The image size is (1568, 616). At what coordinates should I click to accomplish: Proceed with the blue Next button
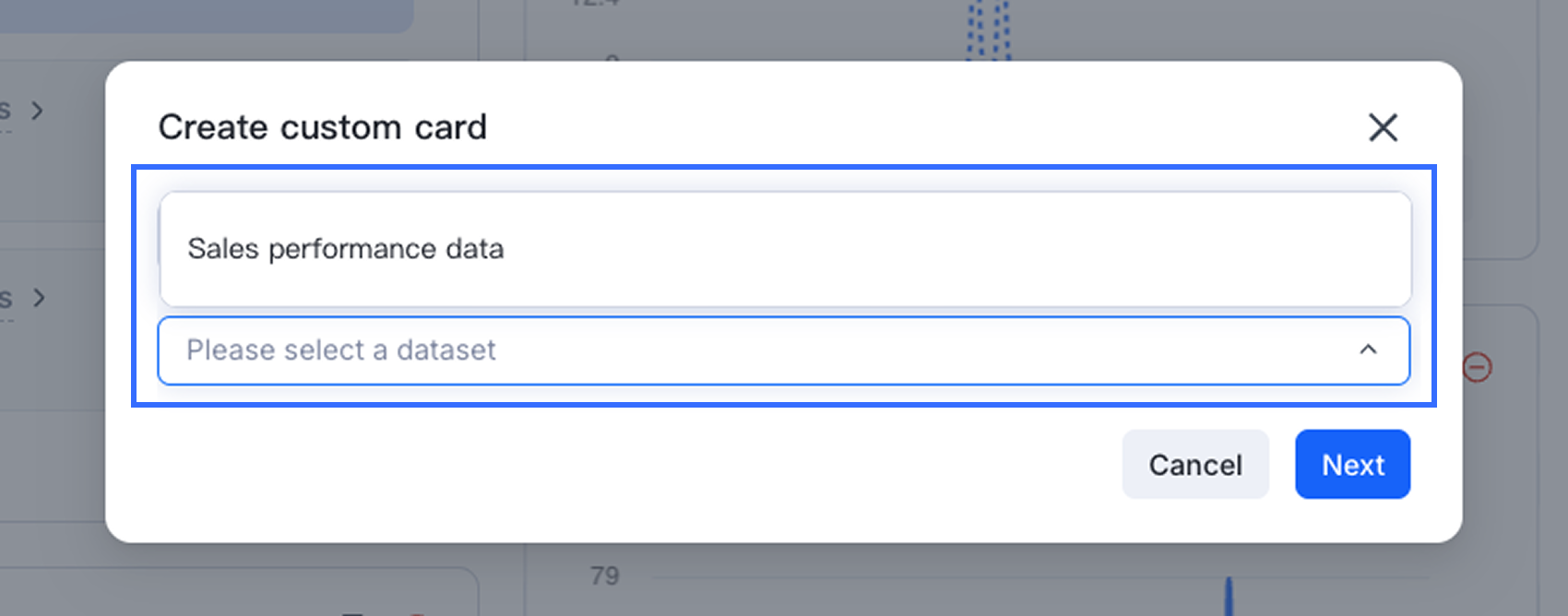(1352, 465)
